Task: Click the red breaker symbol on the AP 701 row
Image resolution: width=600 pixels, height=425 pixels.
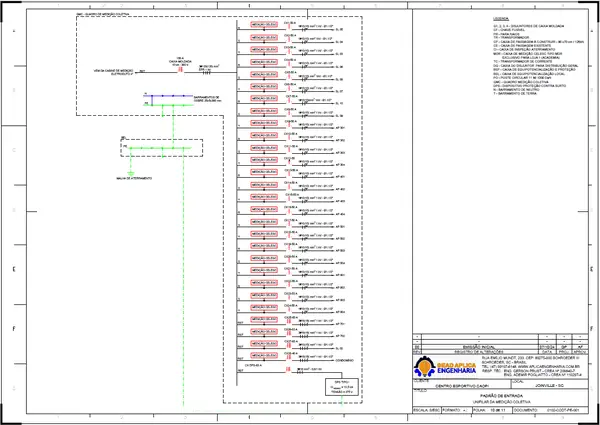Action: point(289,321)
